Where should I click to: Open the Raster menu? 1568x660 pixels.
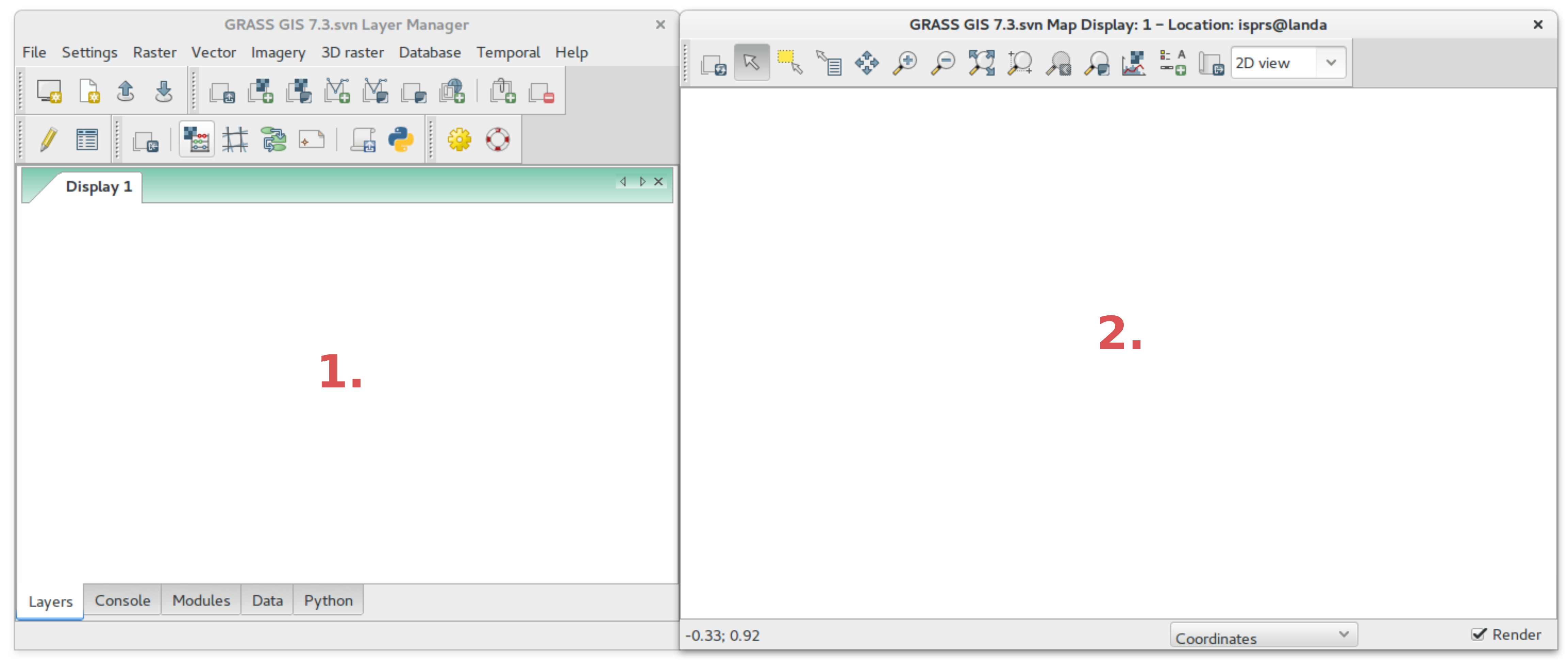click(155, 53)
